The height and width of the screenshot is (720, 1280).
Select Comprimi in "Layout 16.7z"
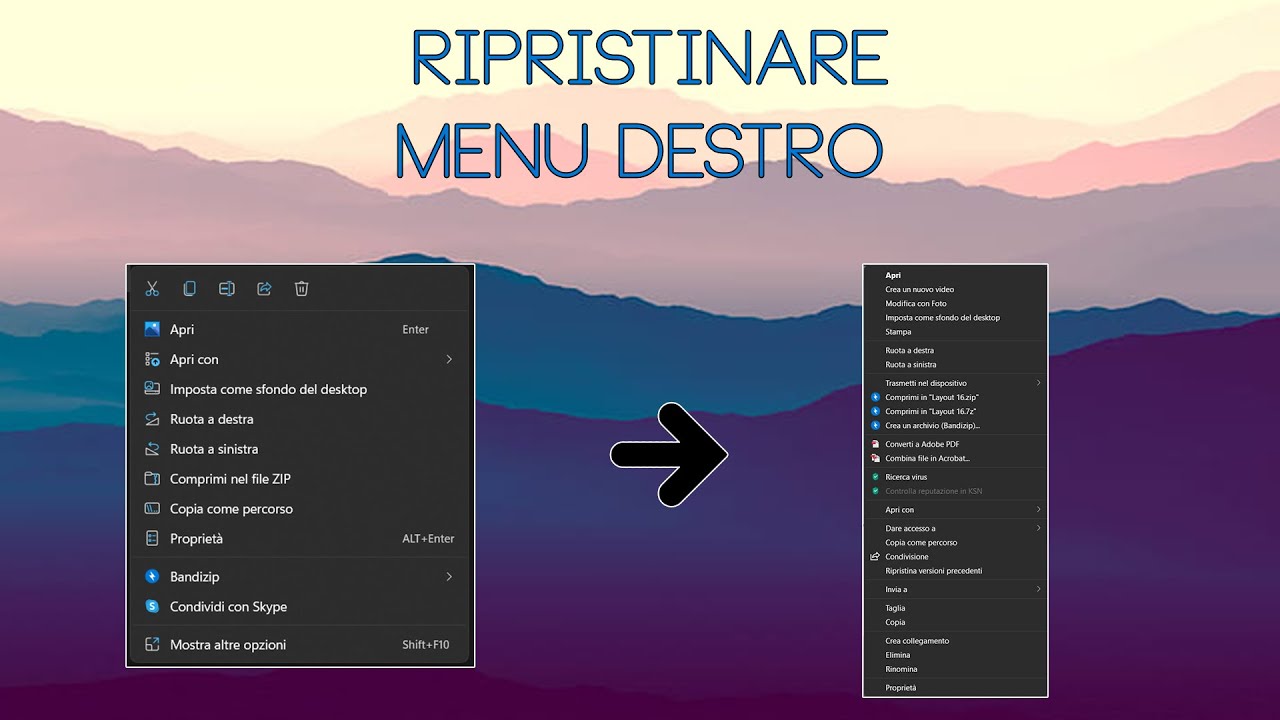click(x=931, y=411)
